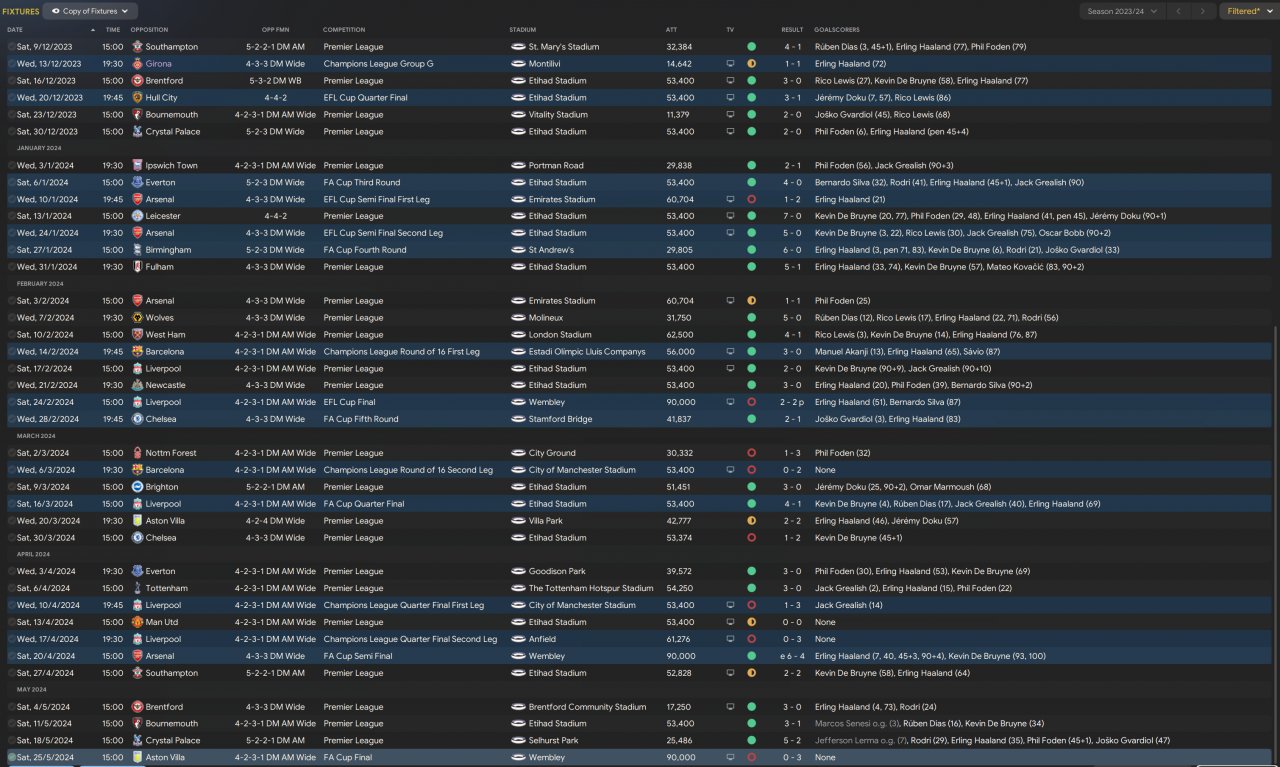Click the 2 - 2 p EFL Cup Final result
Image resolution: width=1280 pixels, height=767 pixels.
point(794,402)
